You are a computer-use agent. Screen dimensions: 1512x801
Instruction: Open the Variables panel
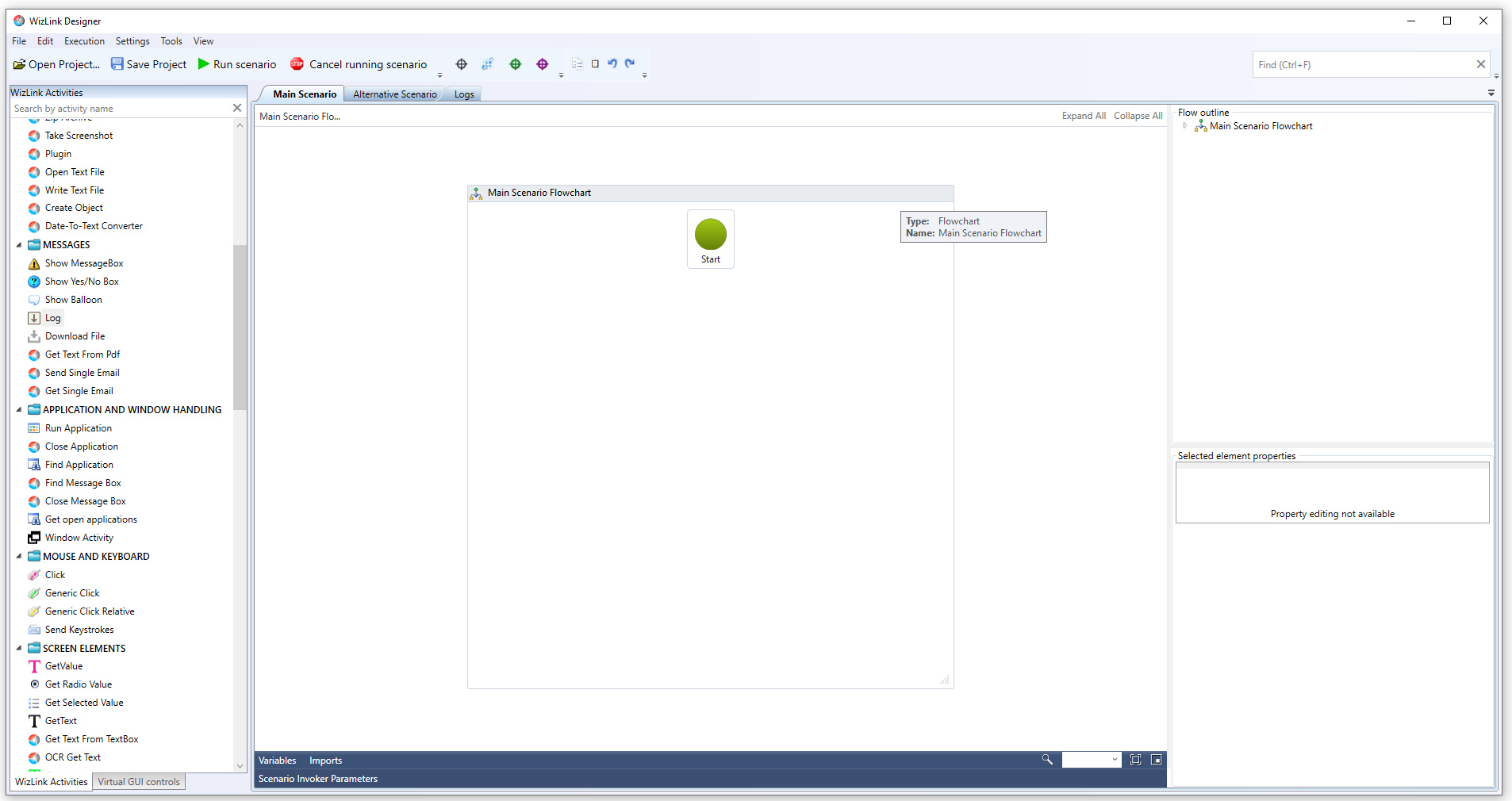point(277,761)
